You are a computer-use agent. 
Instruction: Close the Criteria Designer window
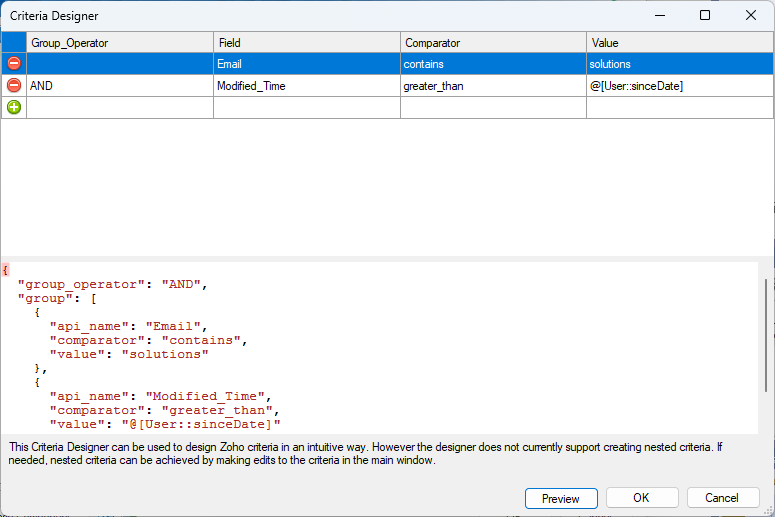pyautogui.click(x=751, y=15)
